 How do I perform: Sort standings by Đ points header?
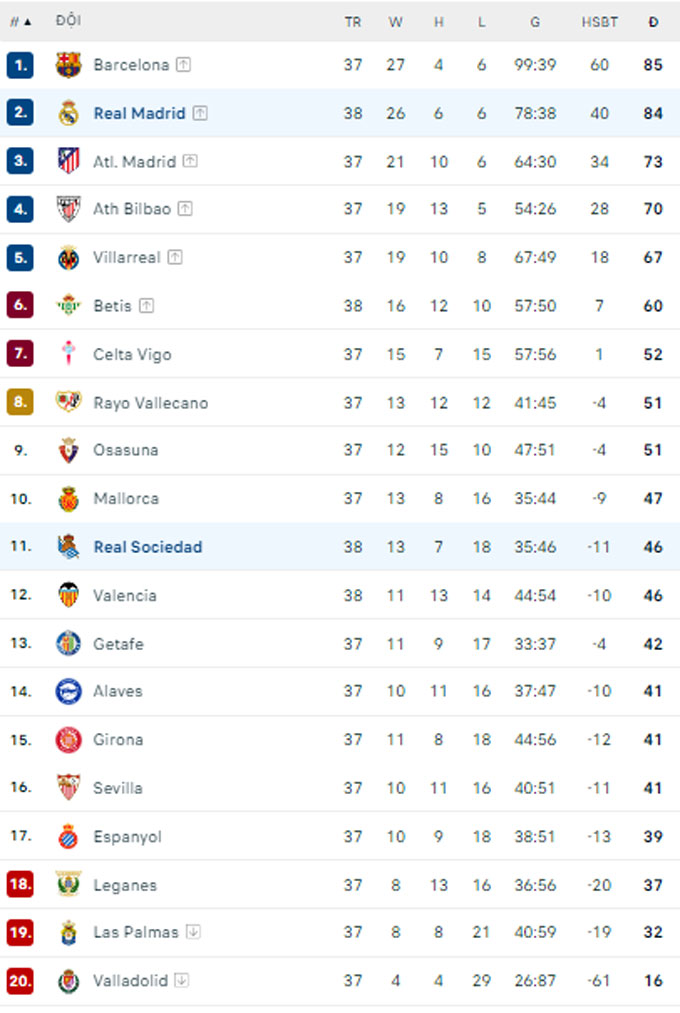pyautogui.click(x=653, y=22)
